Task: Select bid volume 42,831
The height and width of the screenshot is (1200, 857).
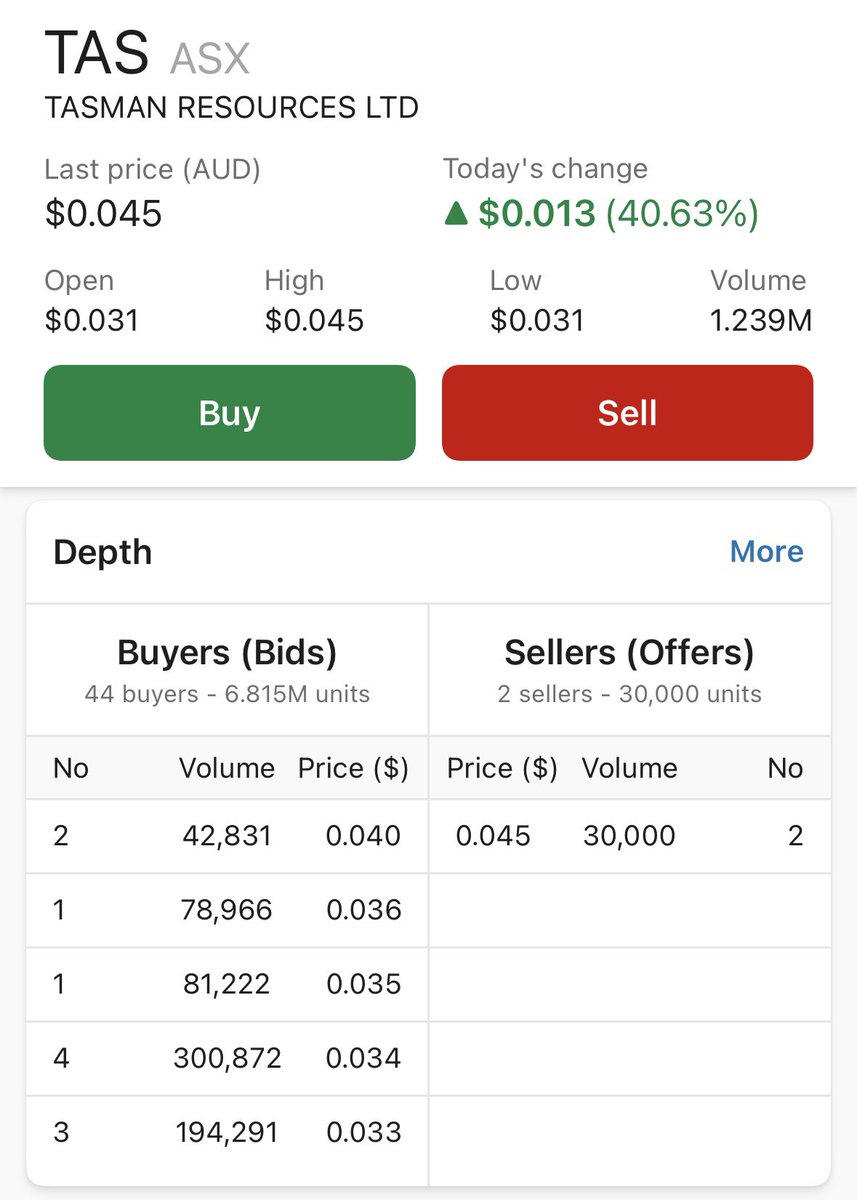Action: click(x=228, y=836)
